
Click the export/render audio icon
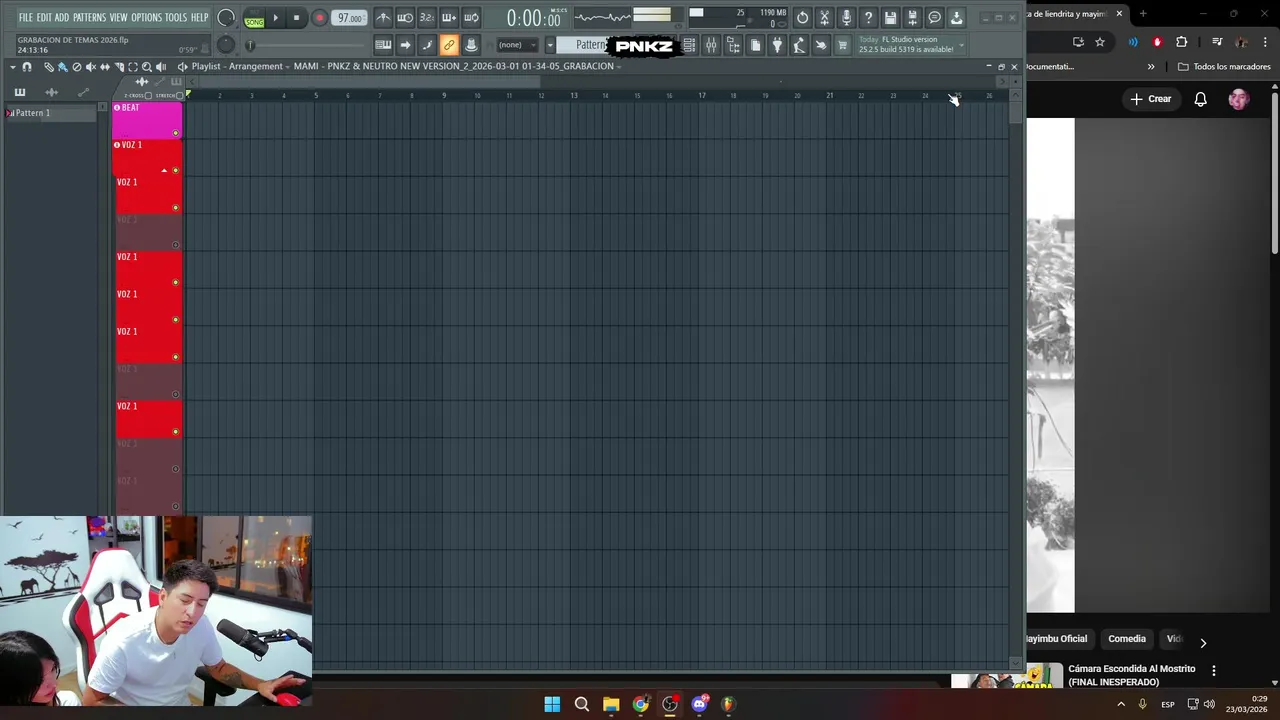pos(912,18)
